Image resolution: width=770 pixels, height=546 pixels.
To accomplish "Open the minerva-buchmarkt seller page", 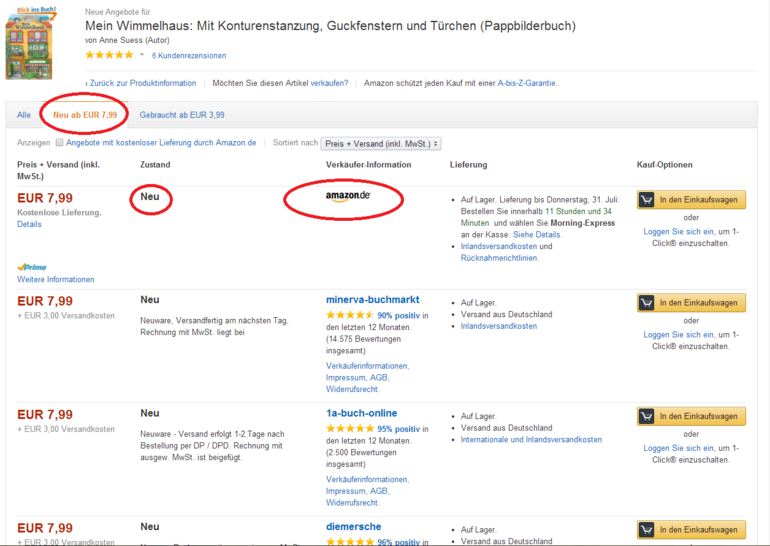I will coord(372,299).
